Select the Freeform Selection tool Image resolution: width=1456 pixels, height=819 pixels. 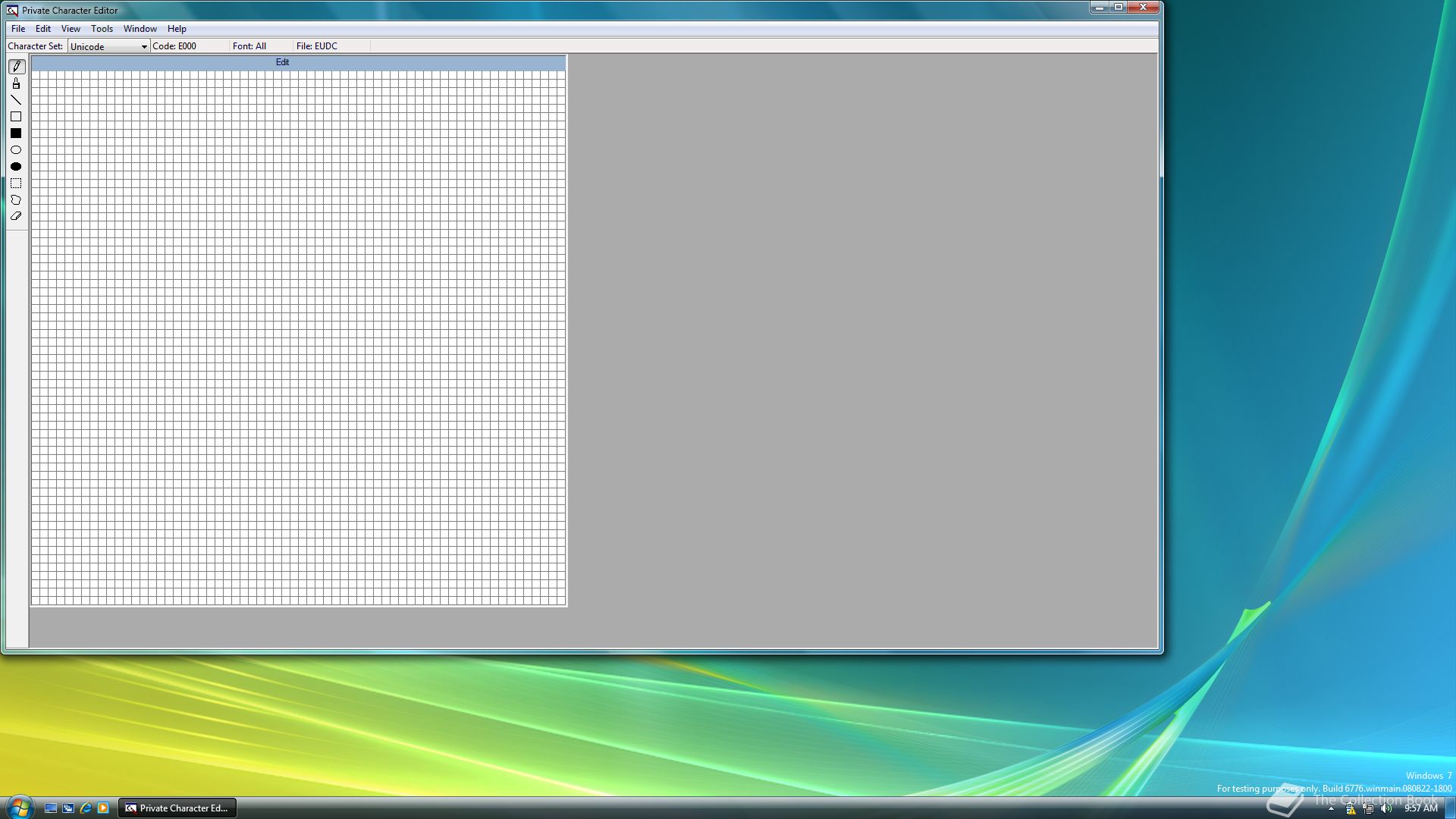16,200
